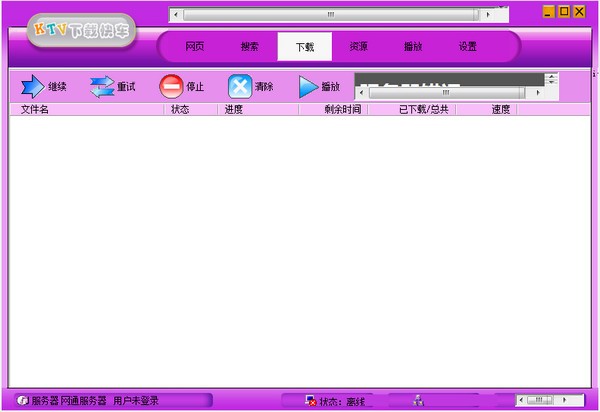Image resolution: width=600 pixels, height=412 pixels.
Task: Click left arrow of bottom-right status scrollbar
Action: [x=522, y=400]
